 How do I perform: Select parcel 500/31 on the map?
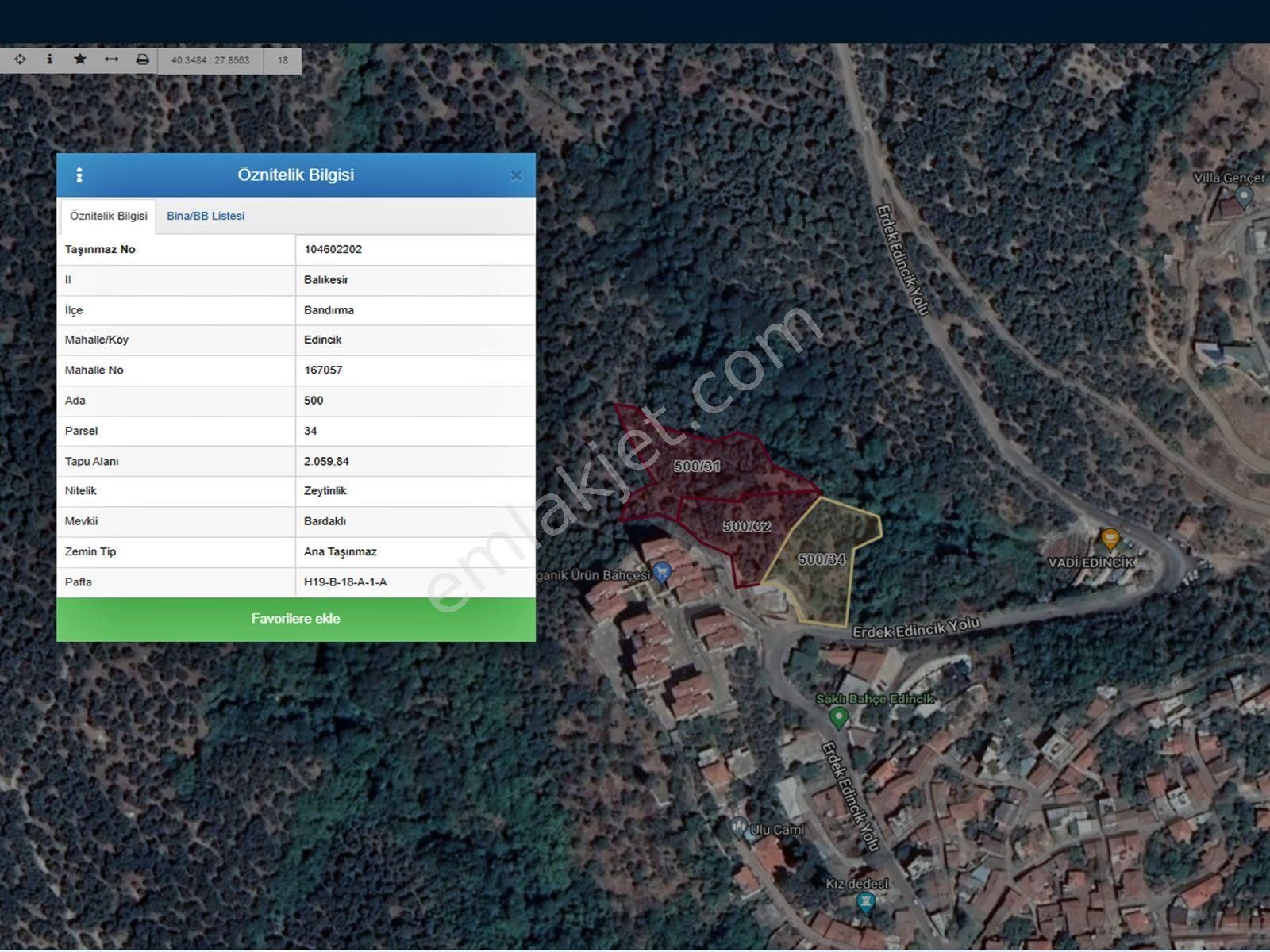pyautogui.click(x=697, y=466)
